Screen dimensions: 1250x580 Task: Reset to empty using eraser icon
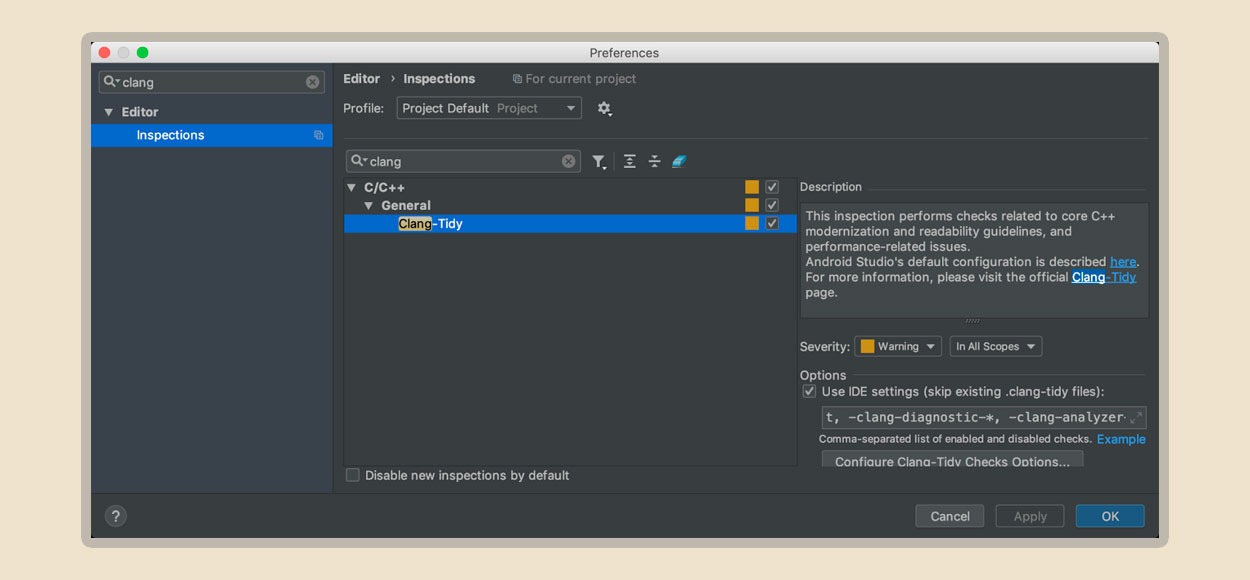tap(679, 161)
